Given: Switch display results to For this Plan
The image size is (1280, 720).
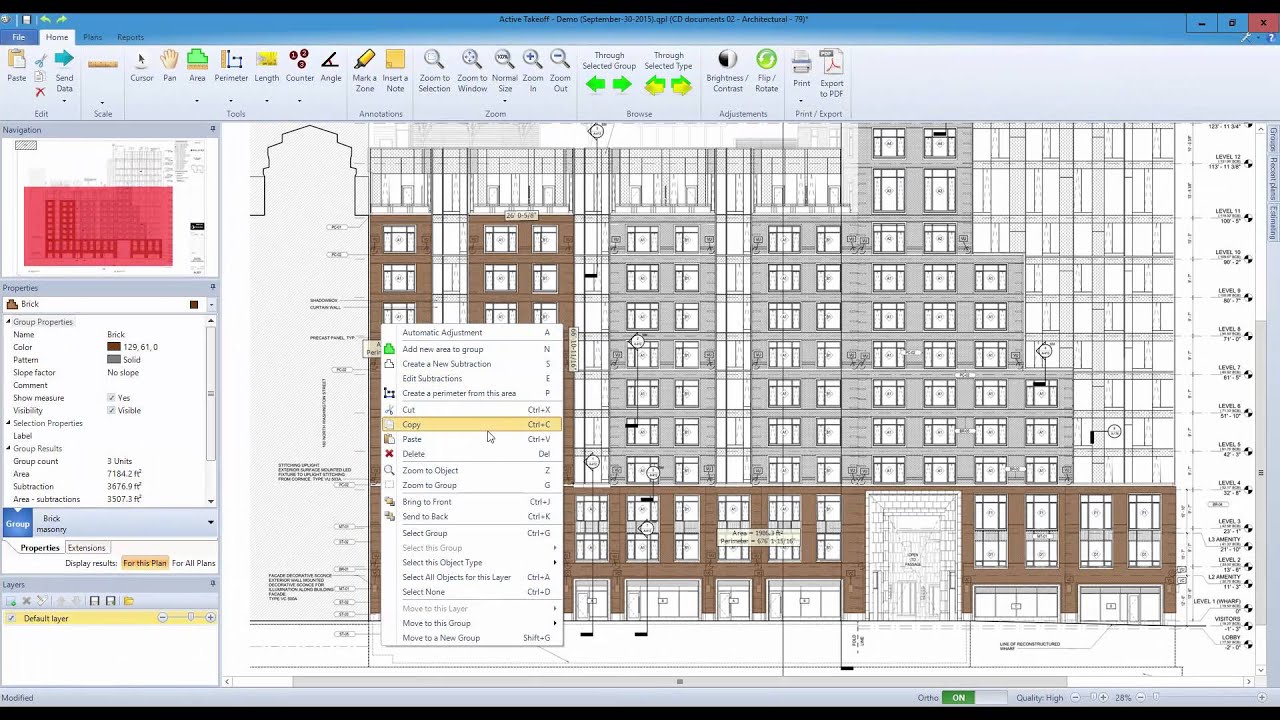Looking at the screenshot, I should [145, 563].
